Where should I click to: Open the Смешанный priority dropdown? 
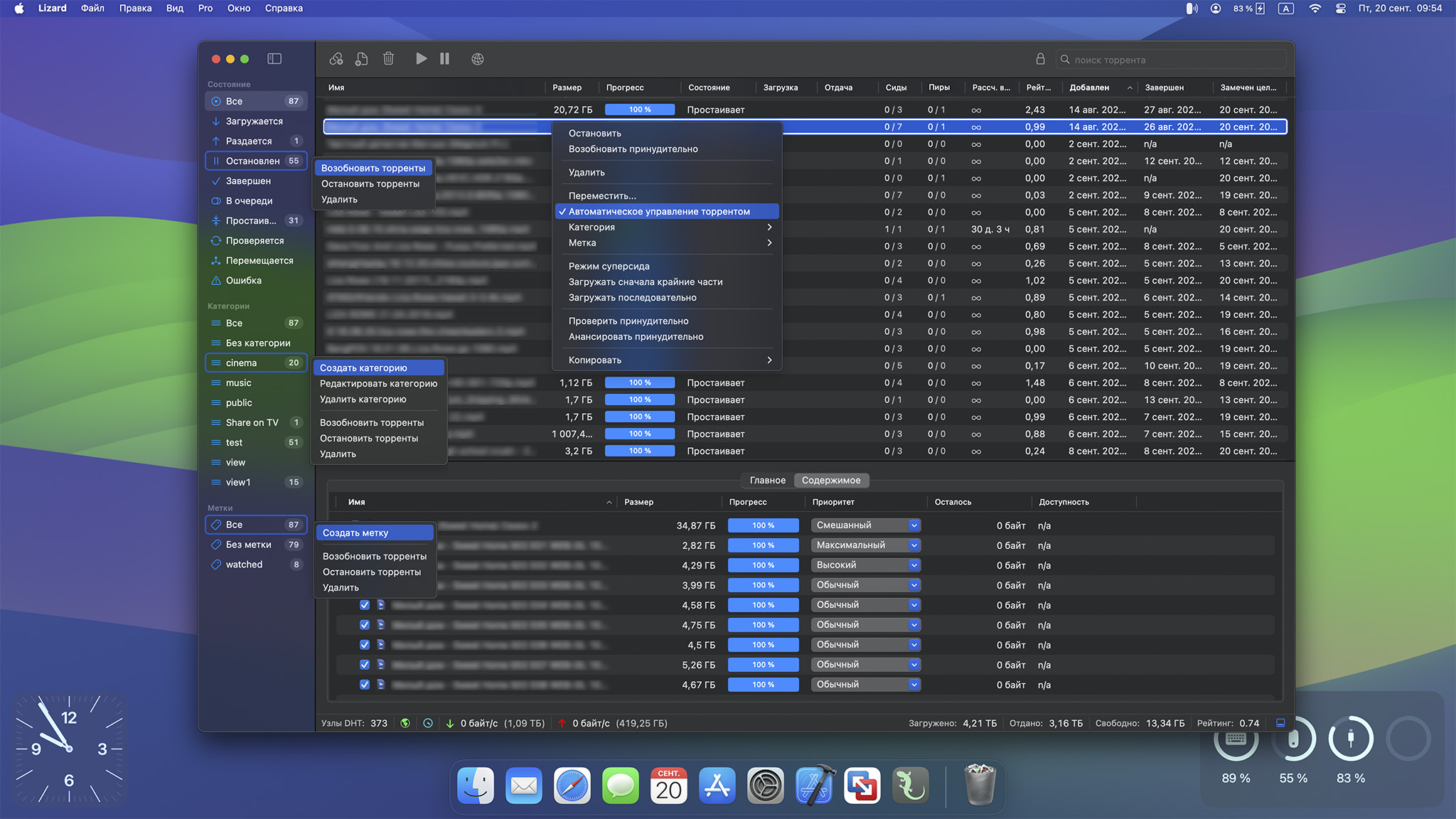866,525
